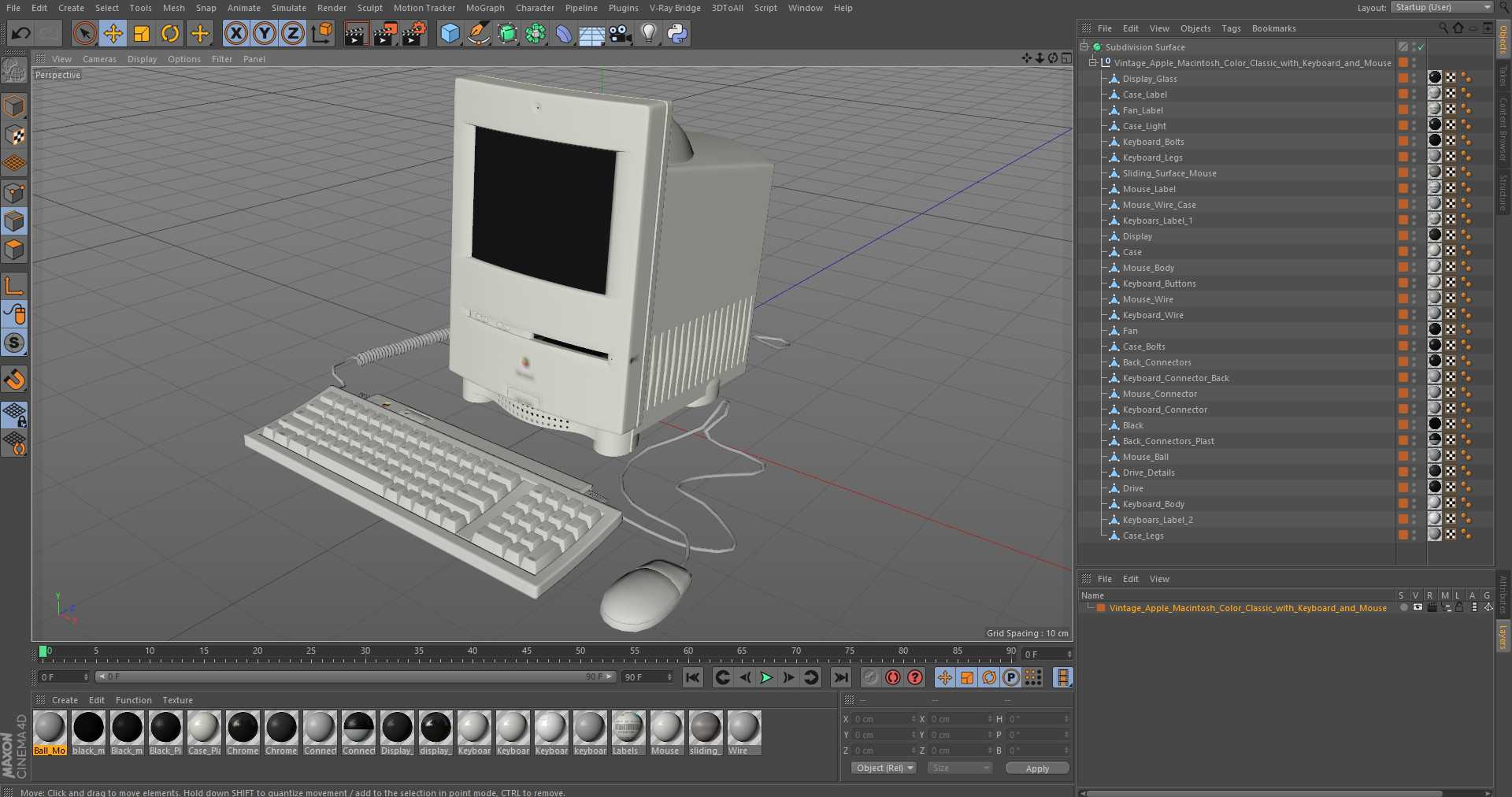Select the Keyboard_Wire object
This screenshot has width=1512, height=797.
point(1153,315)
